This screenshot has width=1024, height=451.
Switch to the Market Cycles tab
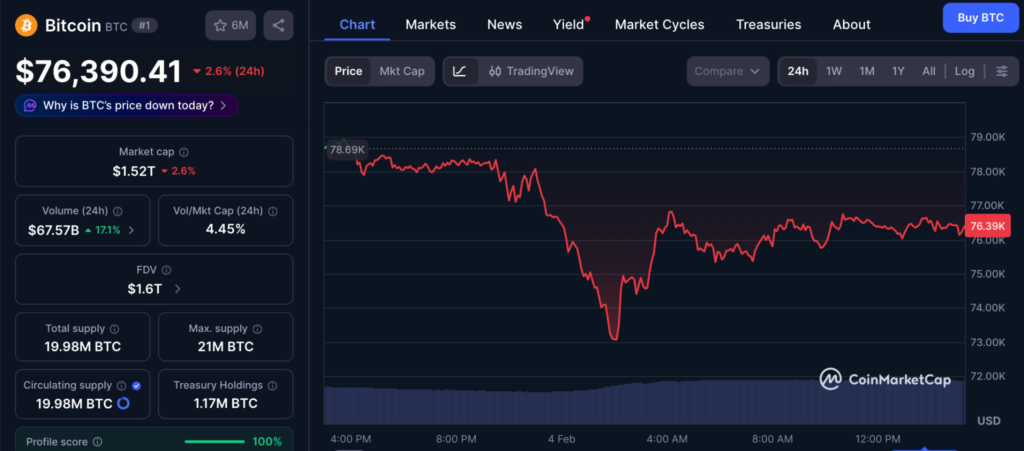point(659,24)
